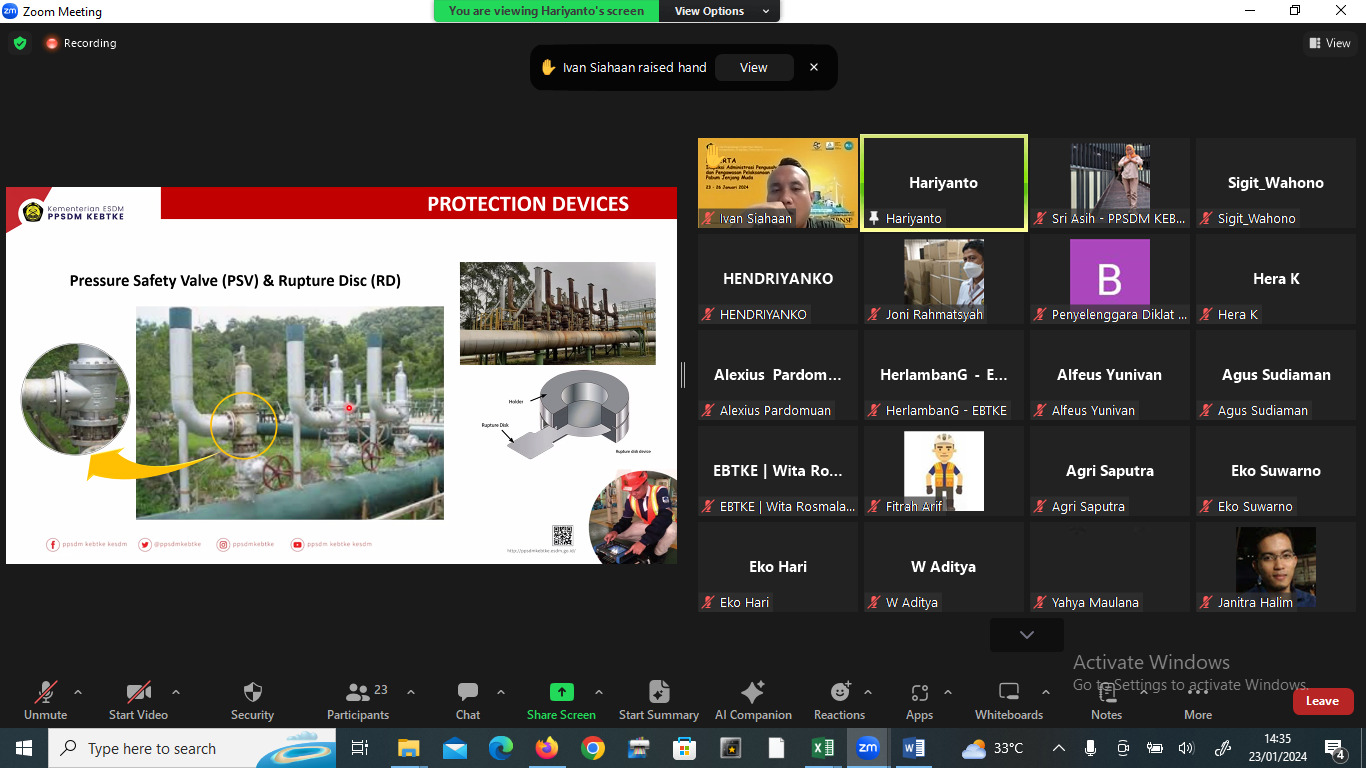
Task: Open Excel from the taskbar
Action: pos(822,748)
